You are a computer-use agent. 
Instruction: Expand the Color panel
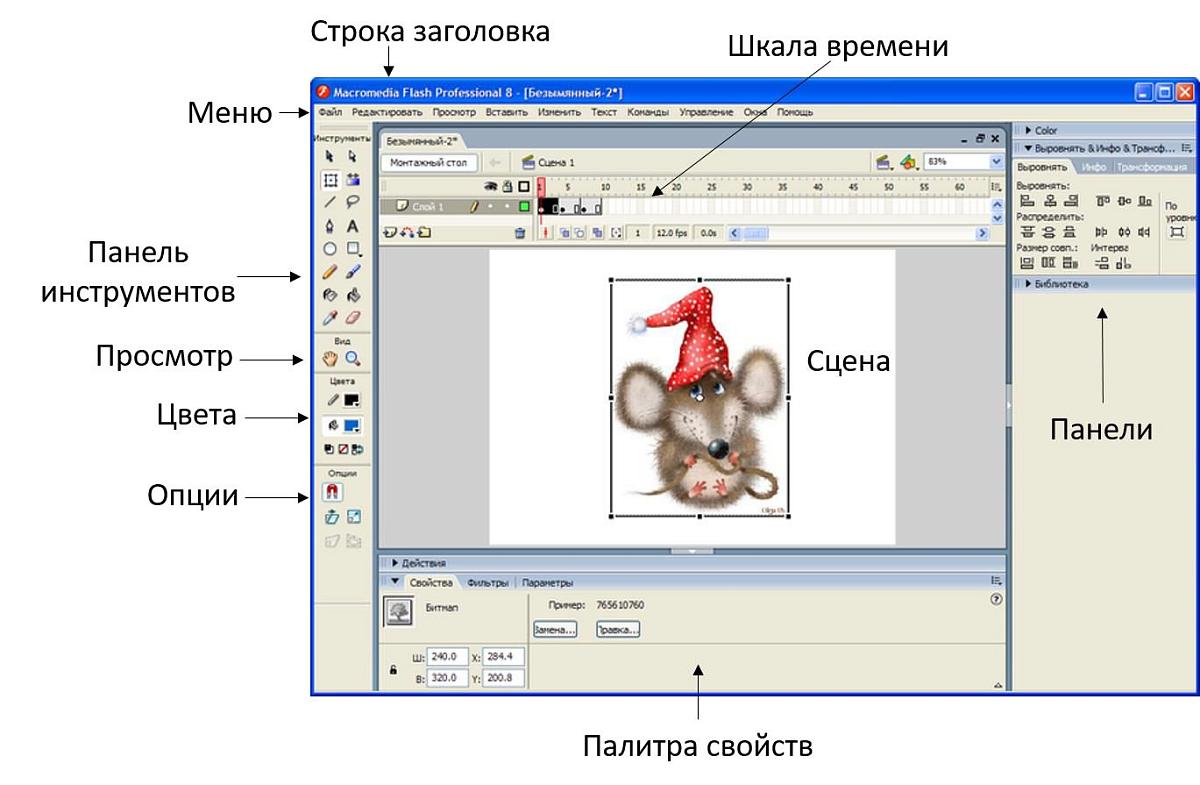(1027, 130)
